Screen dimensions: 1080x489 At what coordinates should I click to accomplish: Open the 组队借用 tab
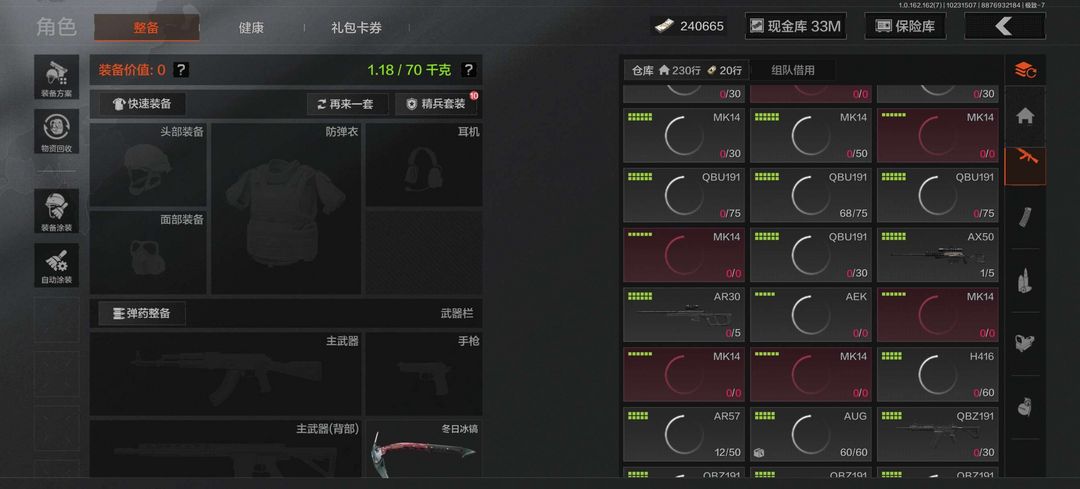[793, 70]
